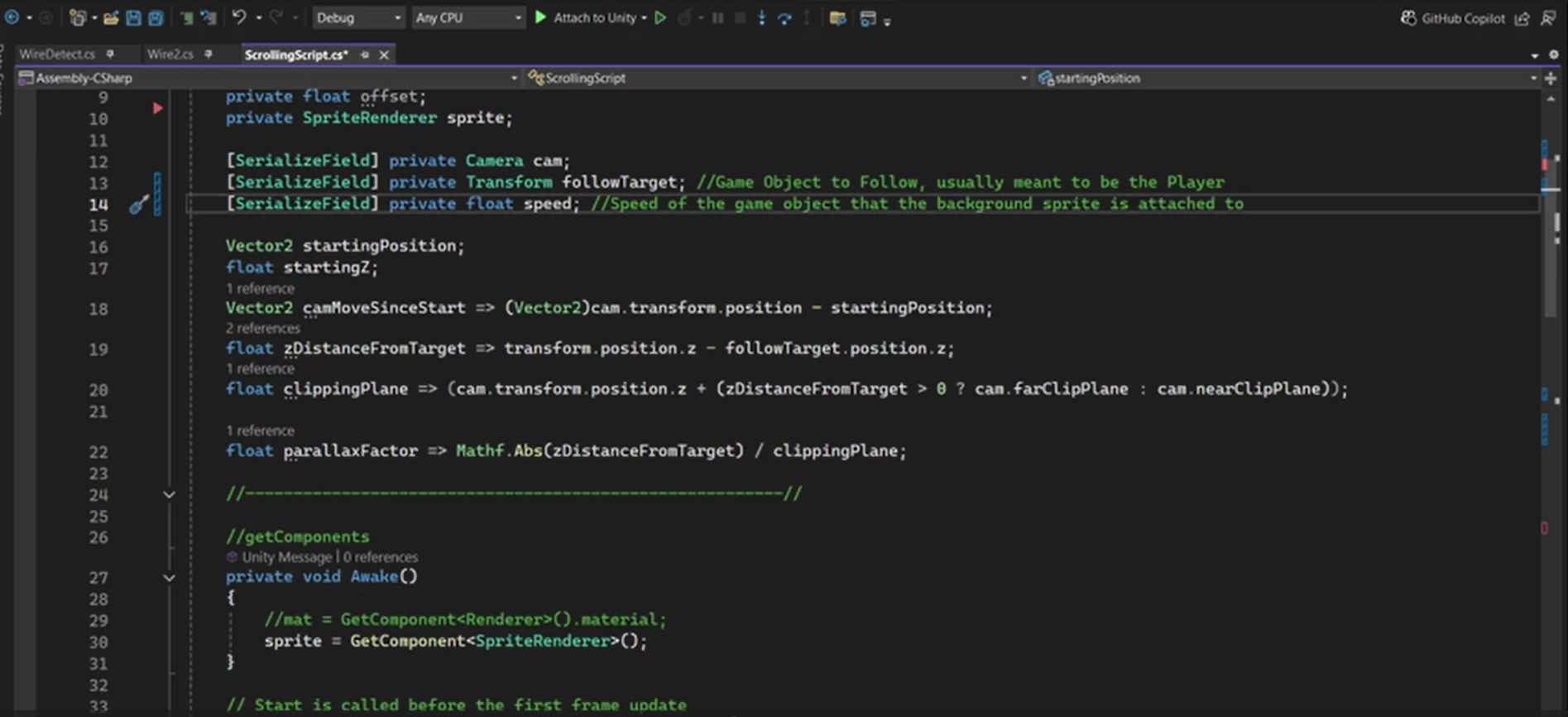
Task: Click the green Attach to Unity play button
Action: pos(540,17)
